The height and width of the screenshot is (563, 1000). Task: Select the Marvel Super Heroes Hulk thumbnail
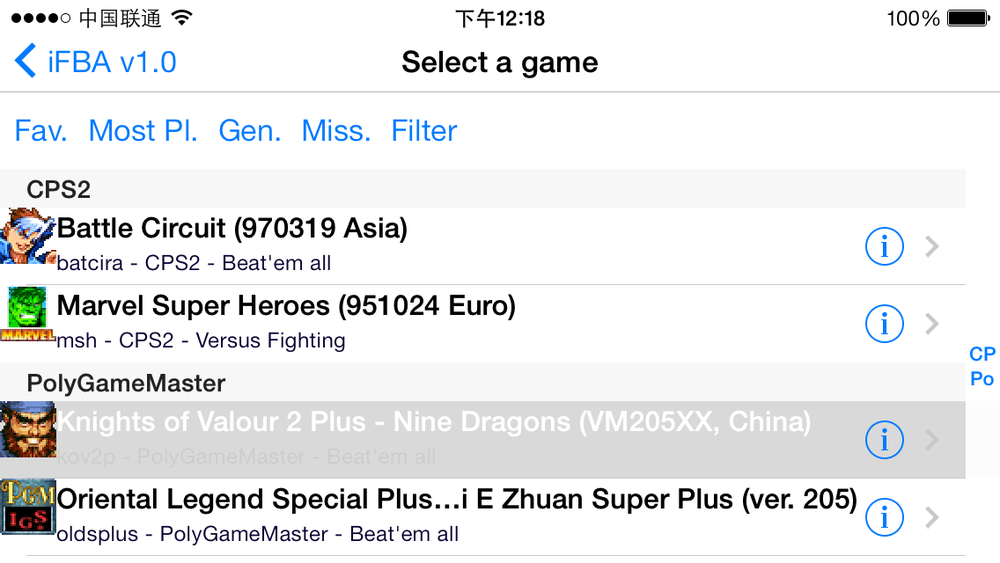(x=28, y=314)
